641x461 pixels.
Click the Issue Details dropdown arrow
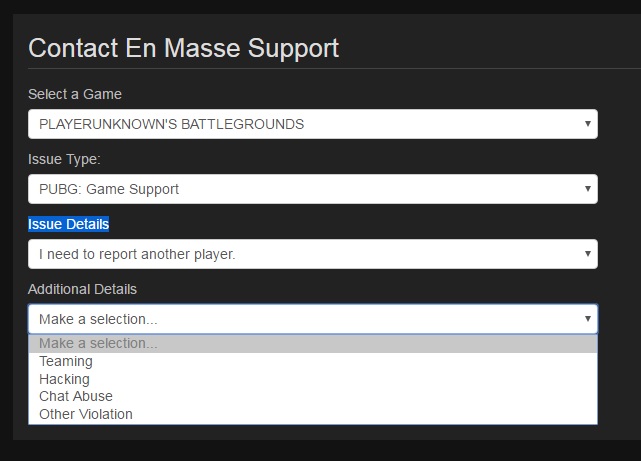(x=587, y=254)
